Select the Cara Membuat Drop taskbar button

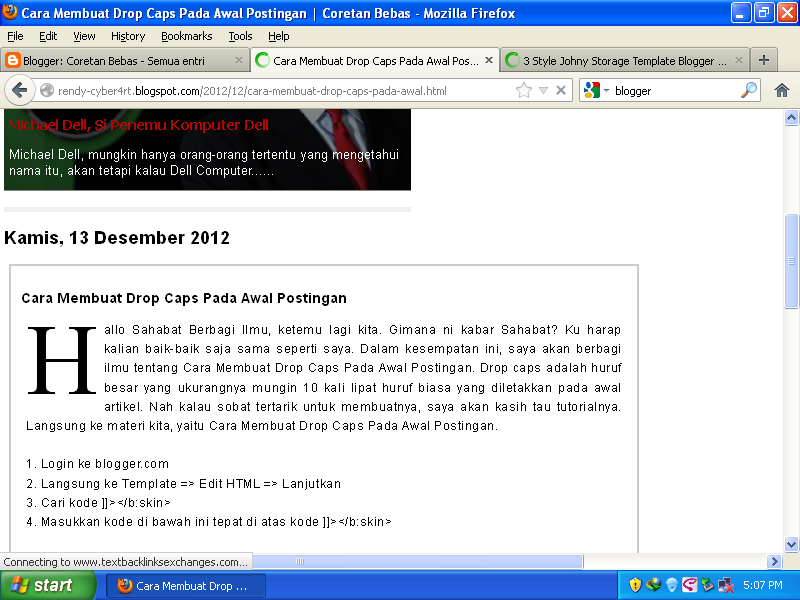point(186,586)
